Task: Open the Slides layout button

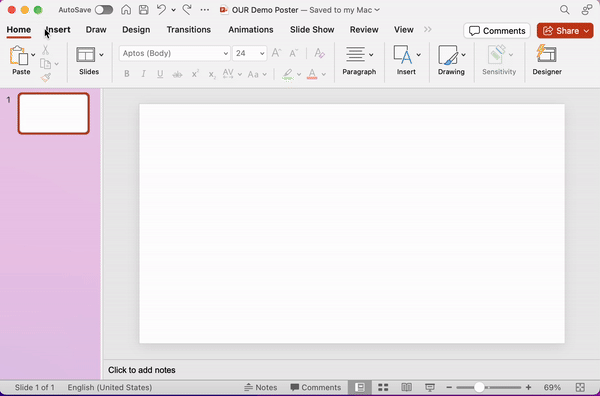Action: pyautogui.click(x=86, y=55)
